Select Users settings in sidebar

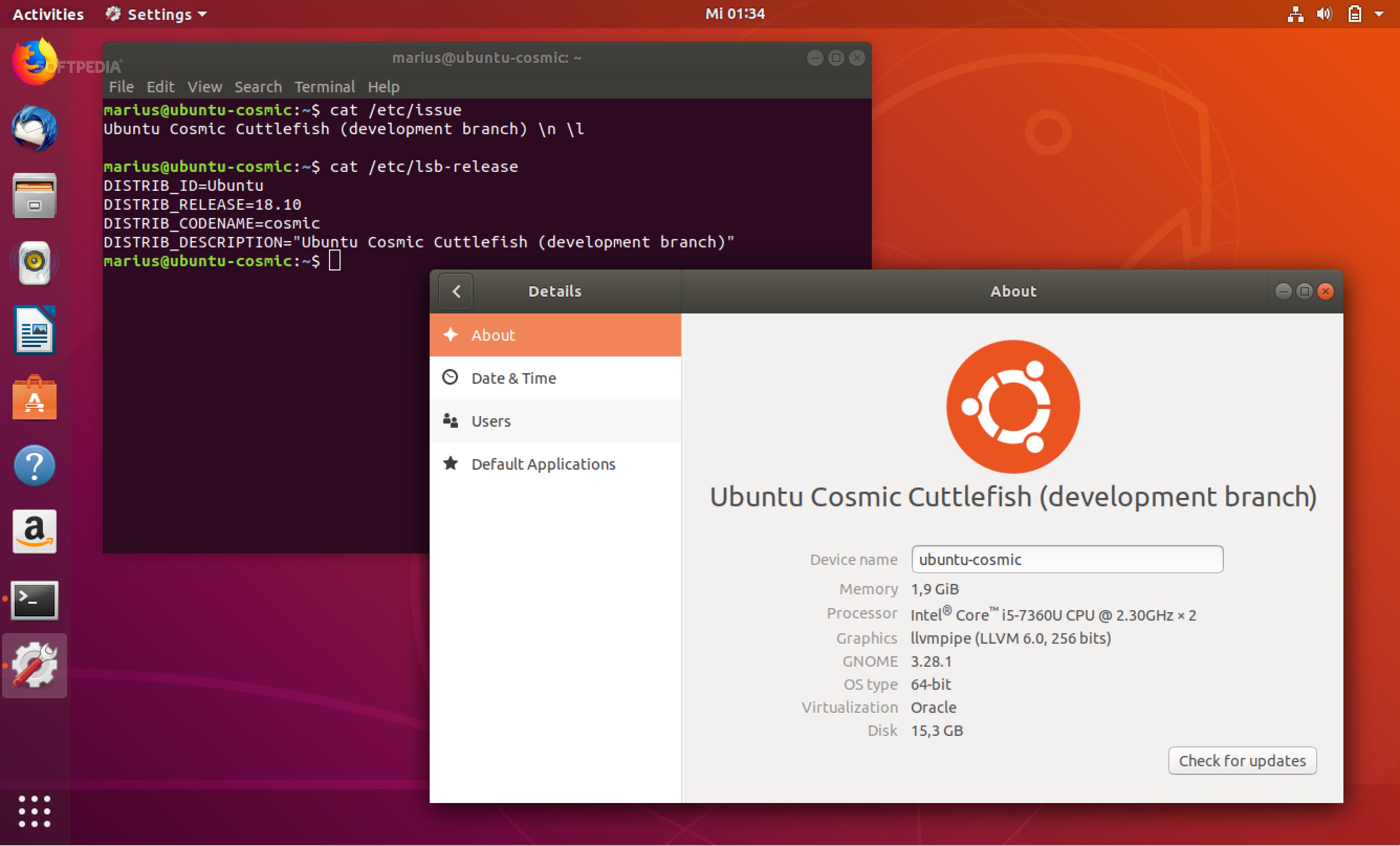555,420
